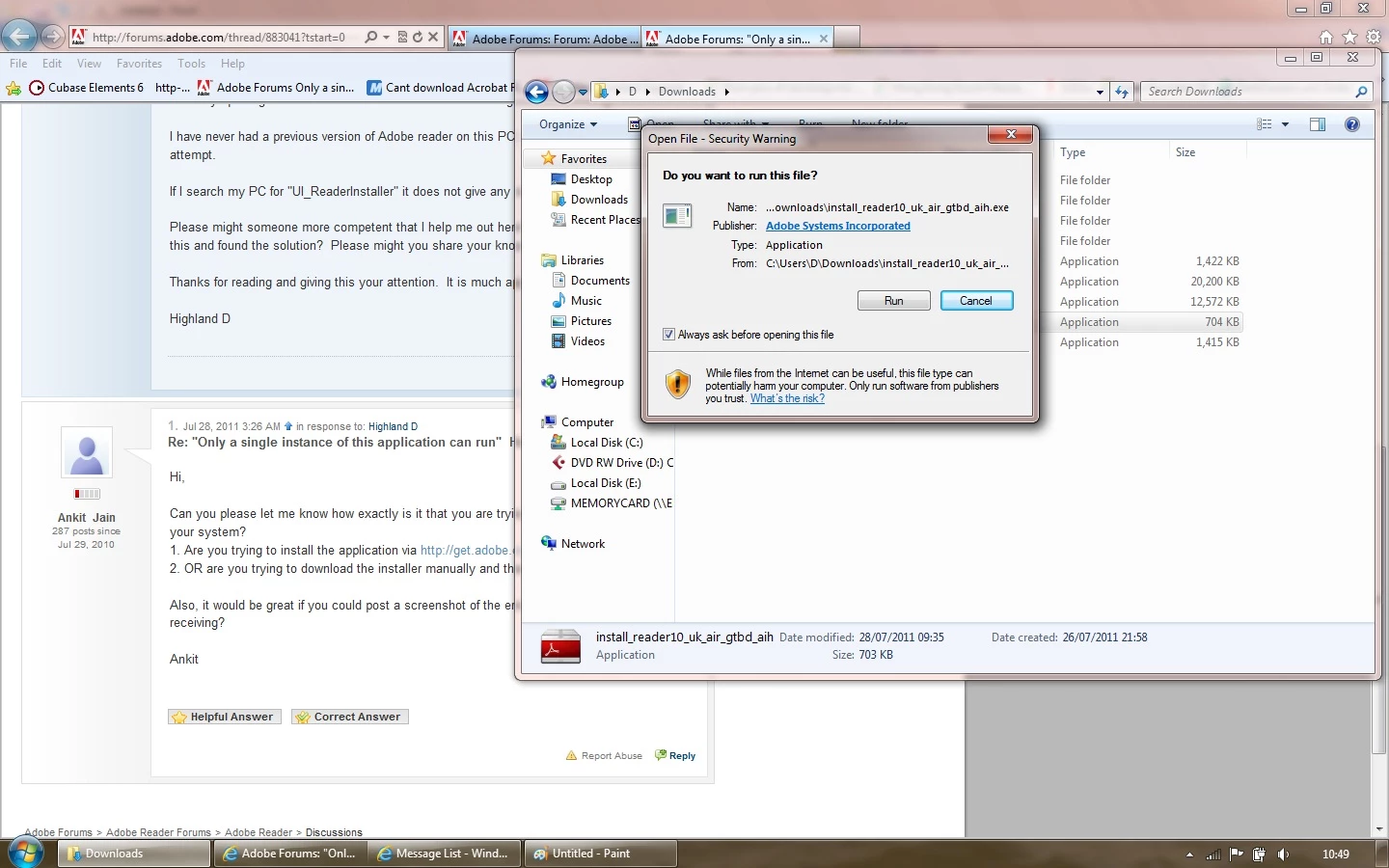Uncheck Always ask before opening this file

pyautogui.click(x=668, y=335)
